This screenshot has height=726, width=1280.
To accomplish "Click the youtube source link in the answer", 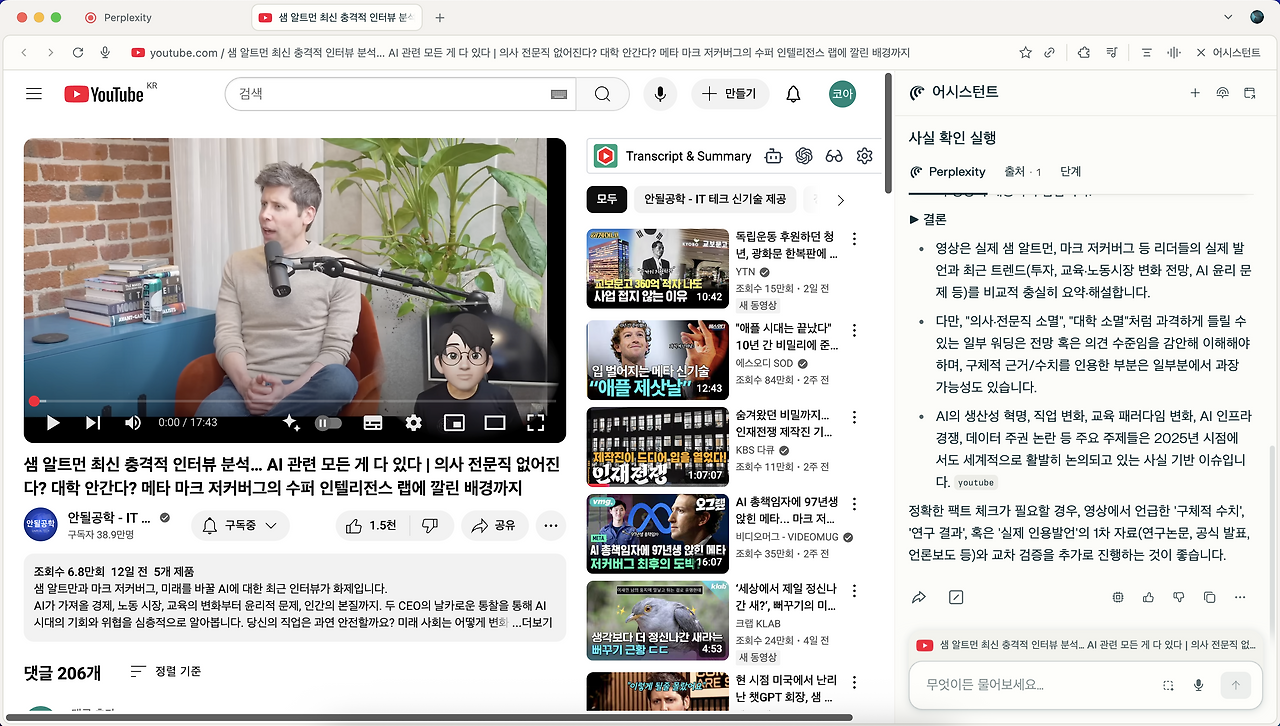I will click(x=976, y=482).
